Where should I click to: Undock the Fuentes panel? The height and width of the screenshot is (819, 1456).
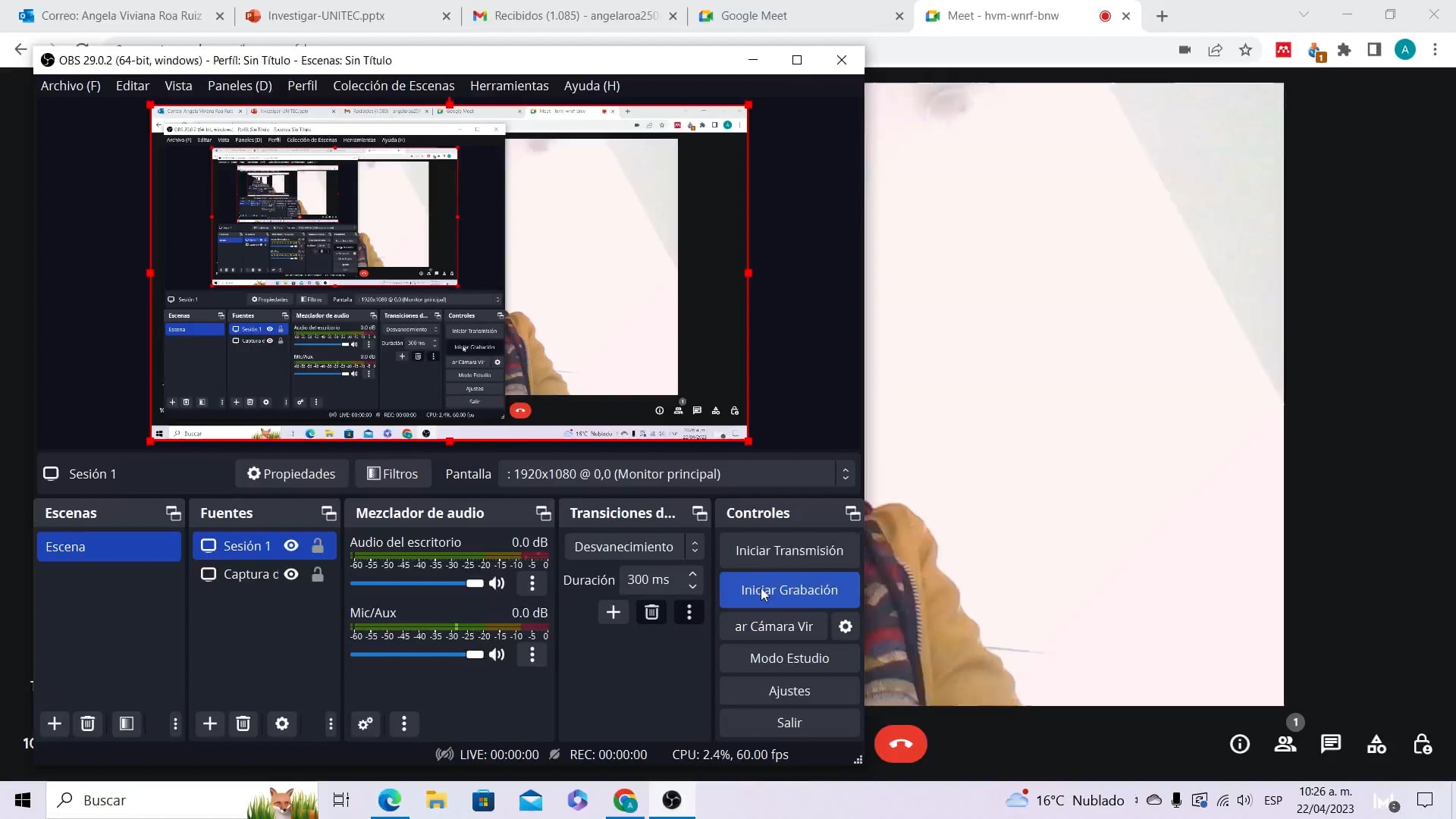(x=329, y=513)
